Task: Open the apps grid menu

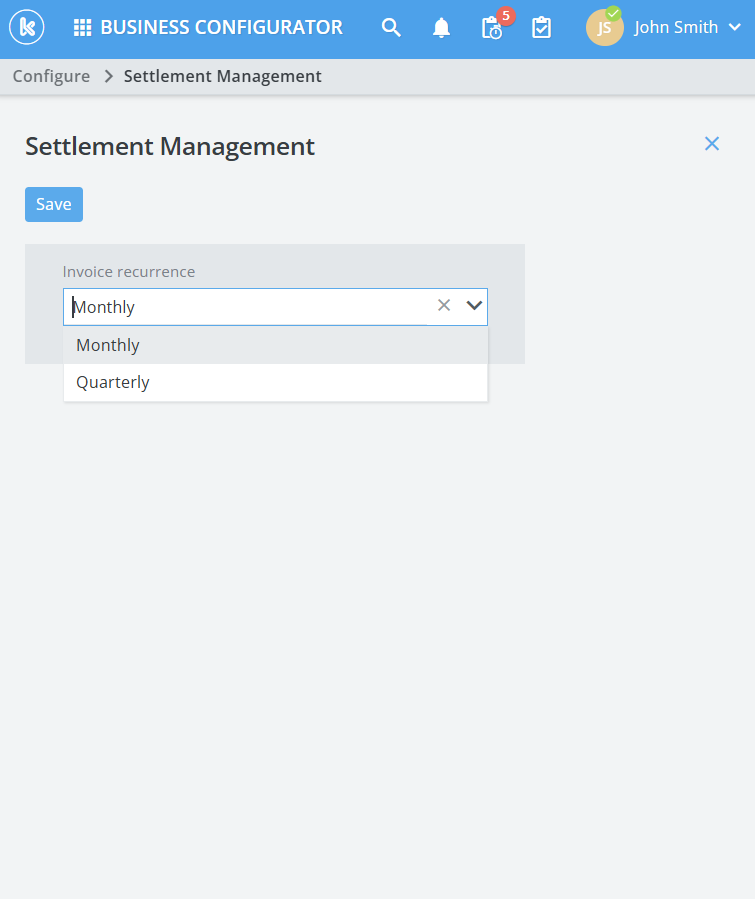Action: point(83,28)
